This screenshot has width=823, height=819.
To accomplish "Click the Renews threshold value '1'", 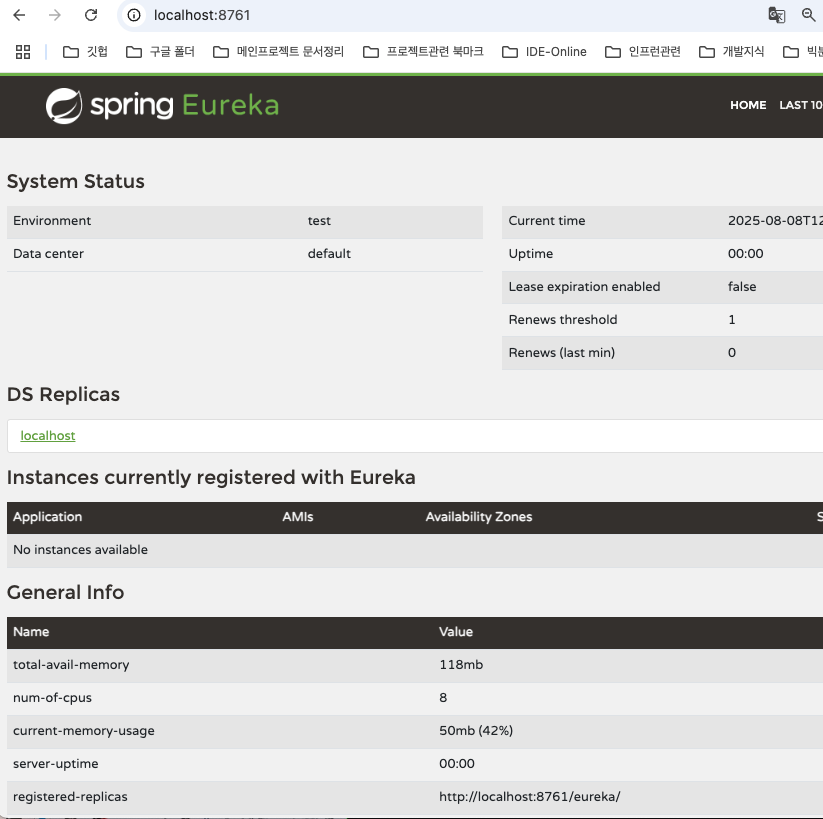I will tap(732, 320).
